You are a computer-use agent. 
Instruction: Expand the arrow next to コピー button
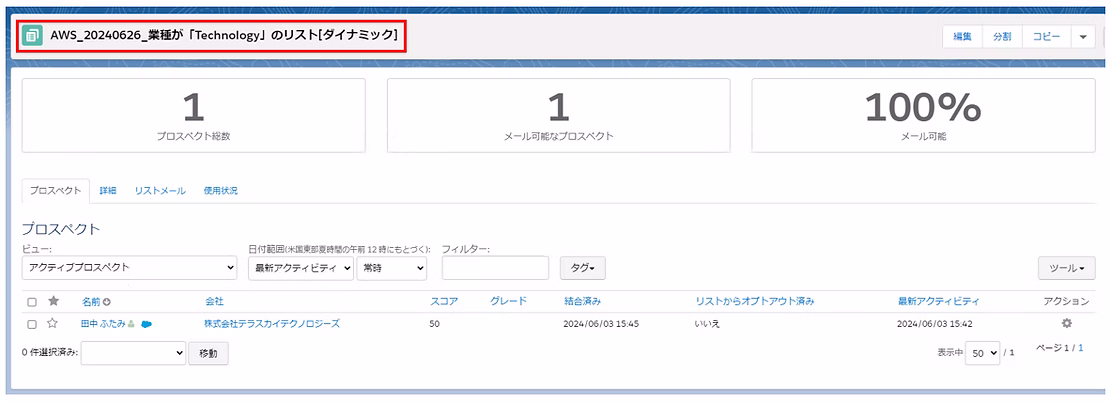coord(1082,37)
